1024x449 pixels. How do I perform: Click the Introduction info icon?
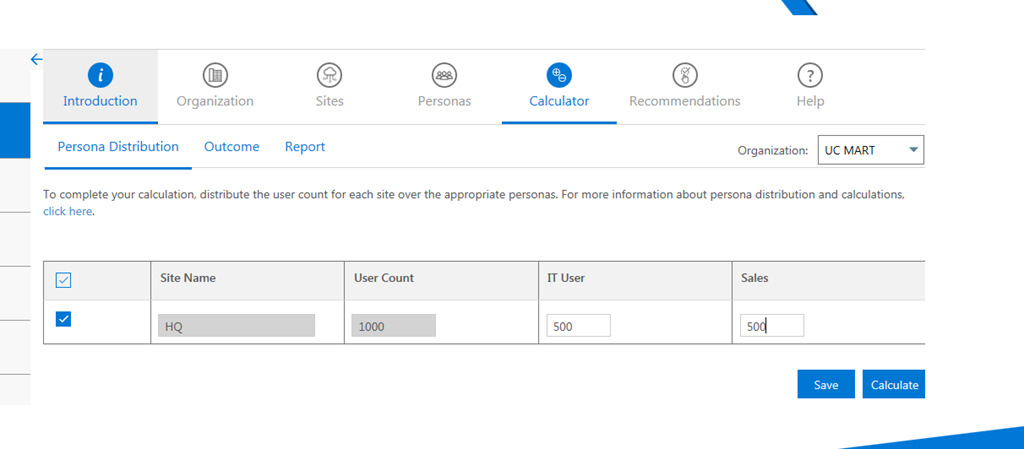(100, 75)
